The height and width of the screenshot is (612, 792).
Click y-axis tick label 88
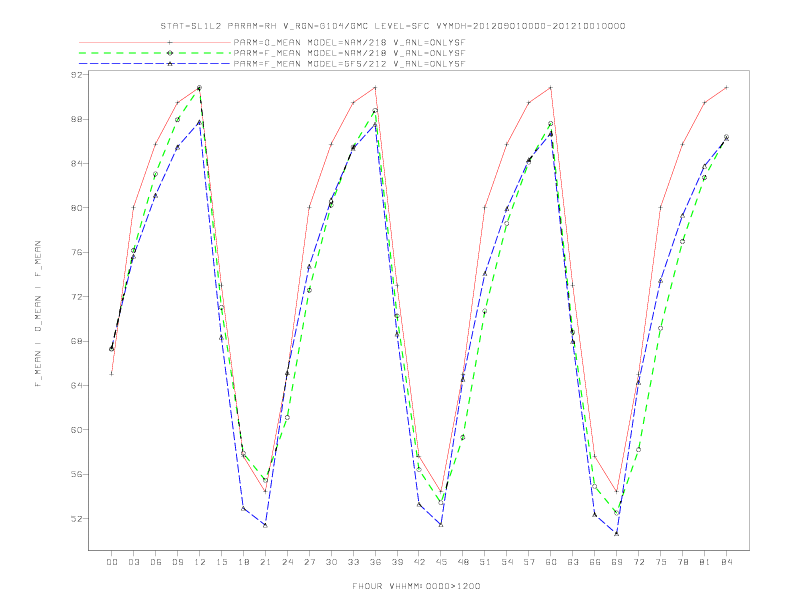click(79, 119)
